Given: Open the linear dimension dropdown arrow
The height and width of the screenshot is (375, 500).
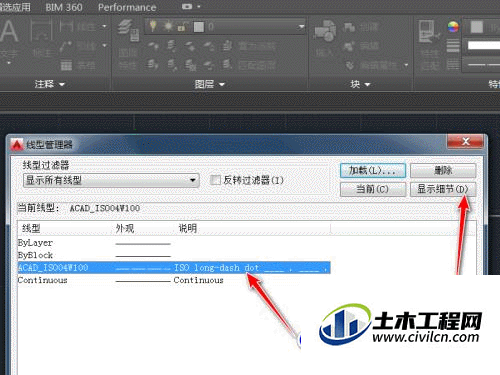Looking at the screenshot, I should pyautogui.click(x=104, y=26).
